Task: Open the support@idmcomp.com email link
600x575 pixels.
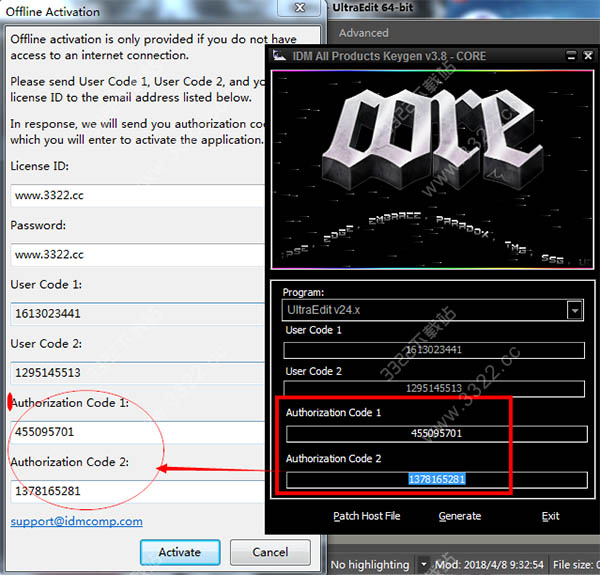Action: pyautogui.click(x=77, y=521)
